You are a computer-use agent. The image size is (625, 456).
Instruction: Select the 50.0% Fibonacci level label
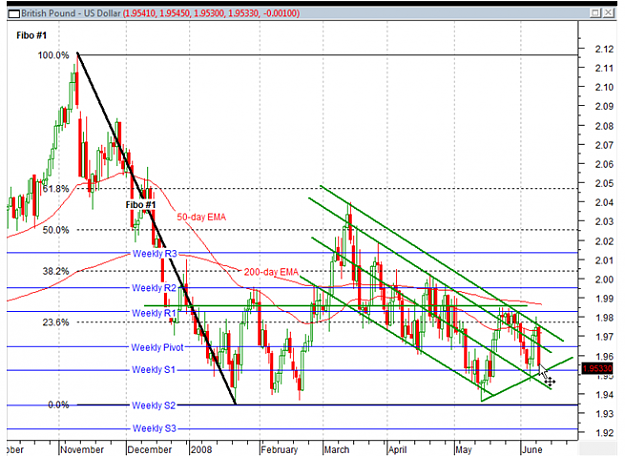click(56, 230)
